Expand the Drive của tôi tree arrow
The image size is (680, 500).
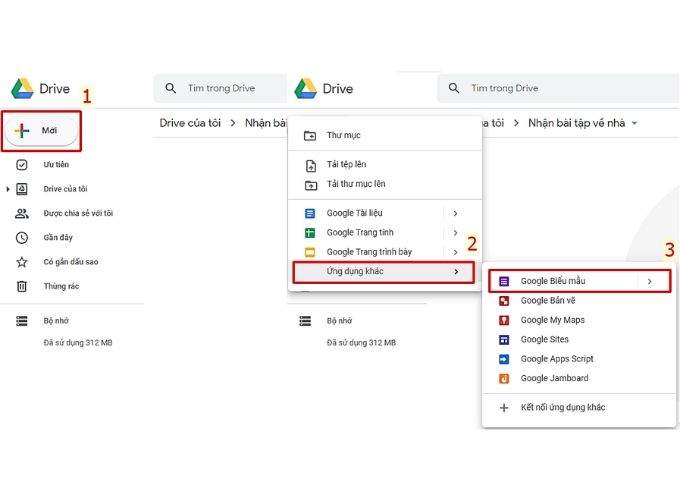(8, 189)
